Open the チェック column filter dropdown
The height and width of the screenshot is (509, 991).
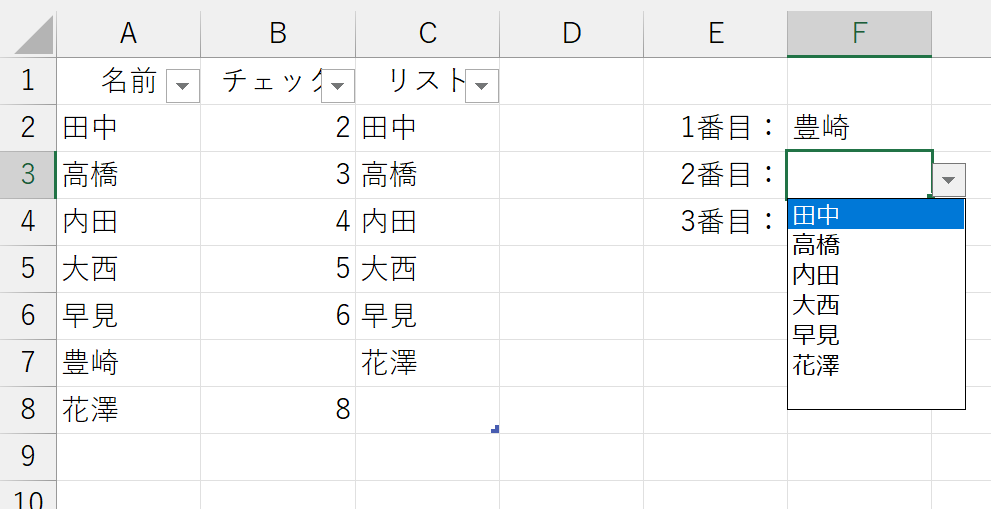pos(338,86)
